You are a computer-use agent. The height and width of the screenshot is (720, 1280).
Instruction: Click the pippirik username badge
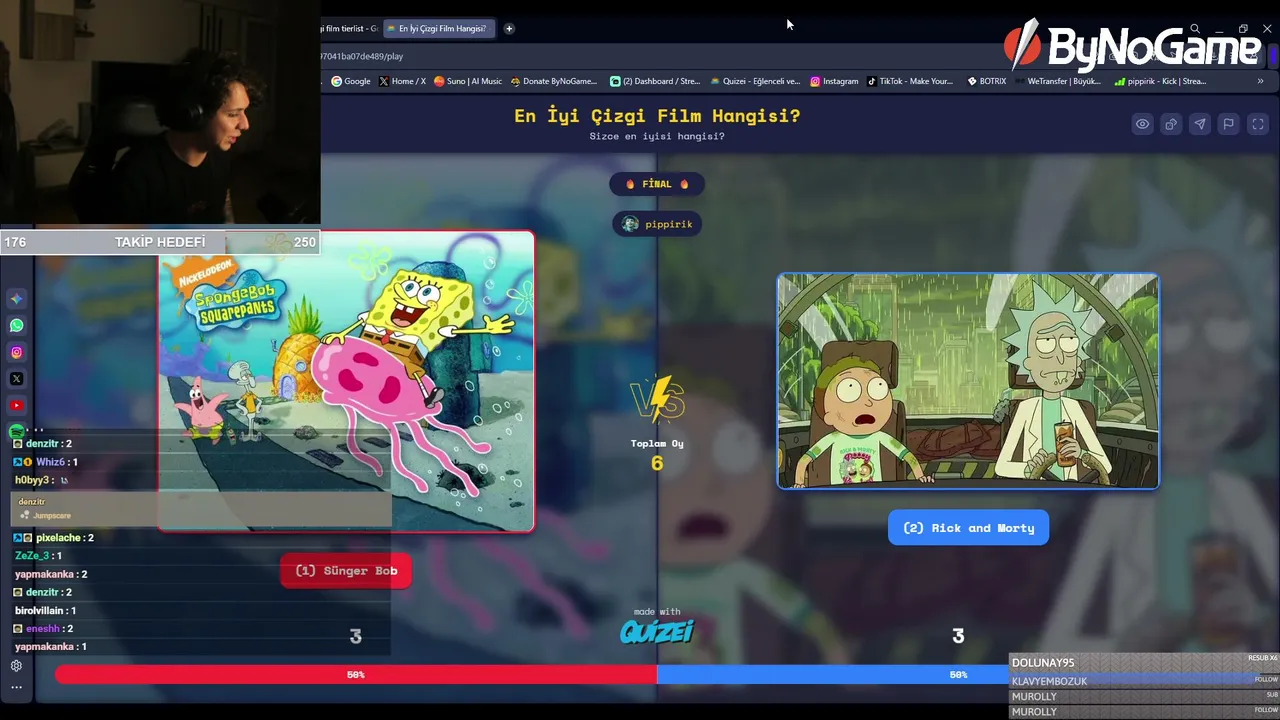pyautogui.click(x=657, y=224)
